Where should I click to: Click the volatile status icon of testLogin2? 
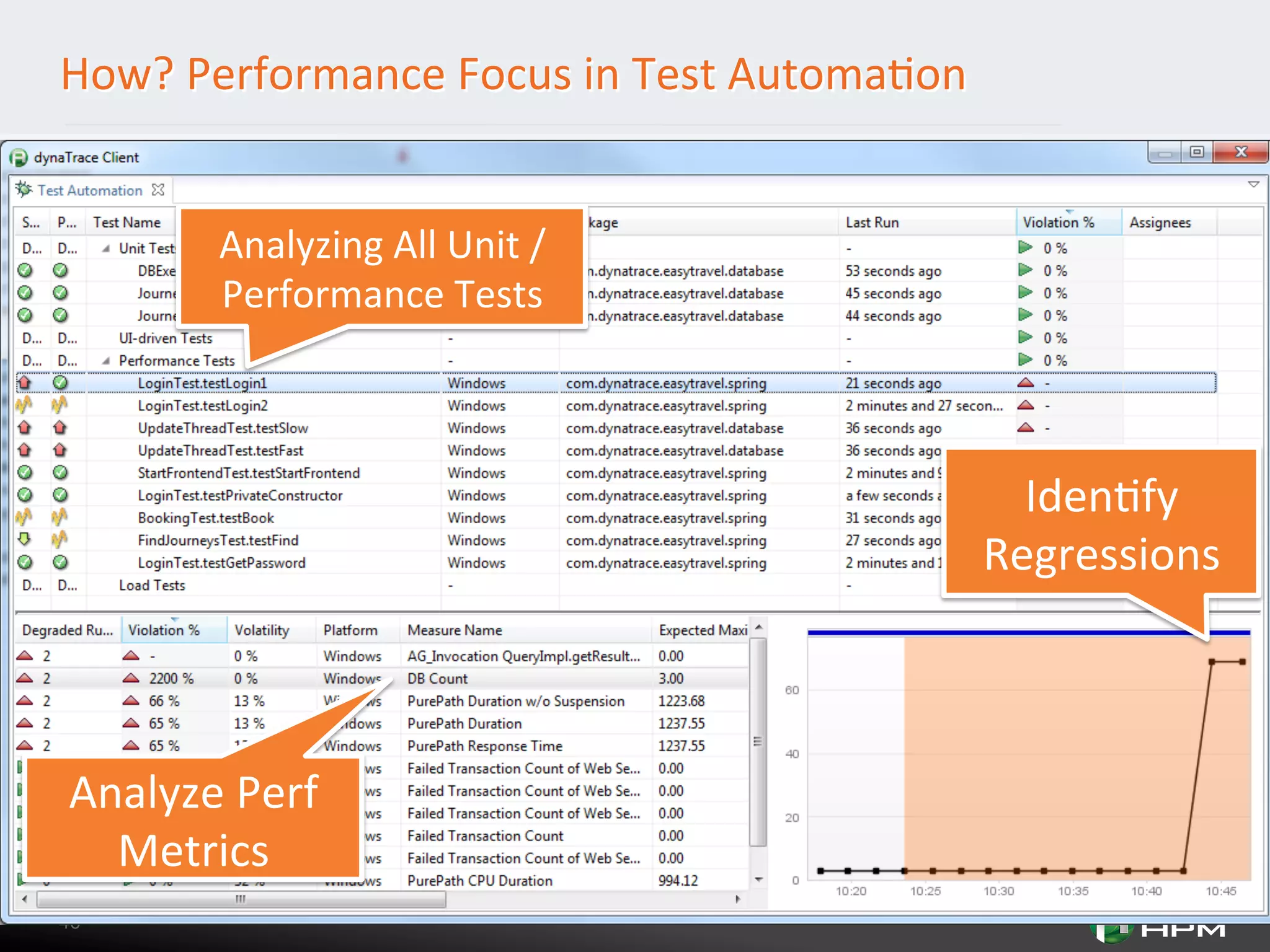click(24, 405)
